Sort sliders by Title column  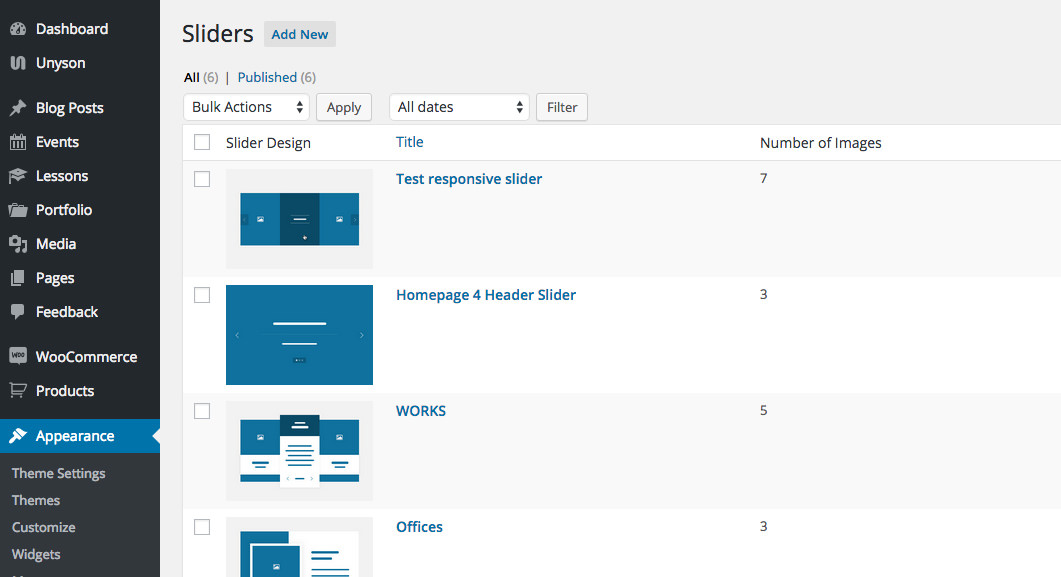pyautogui.click(x=409, y=142)
